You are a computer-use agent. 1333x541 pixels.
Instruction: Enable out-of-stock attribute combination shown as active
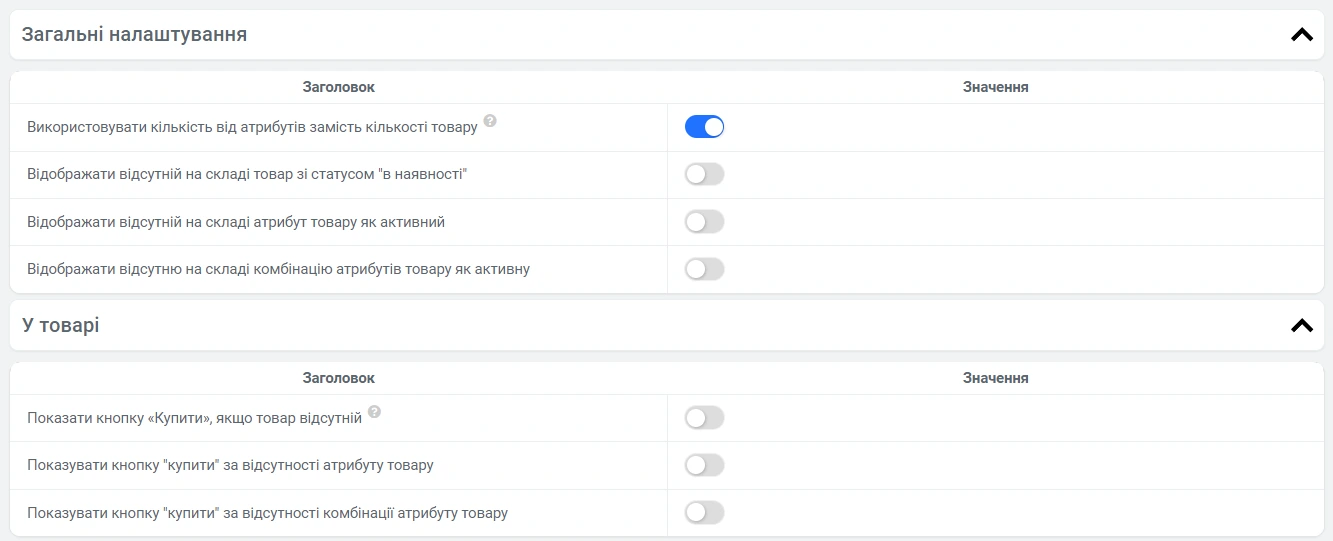[x=704, y=269]
